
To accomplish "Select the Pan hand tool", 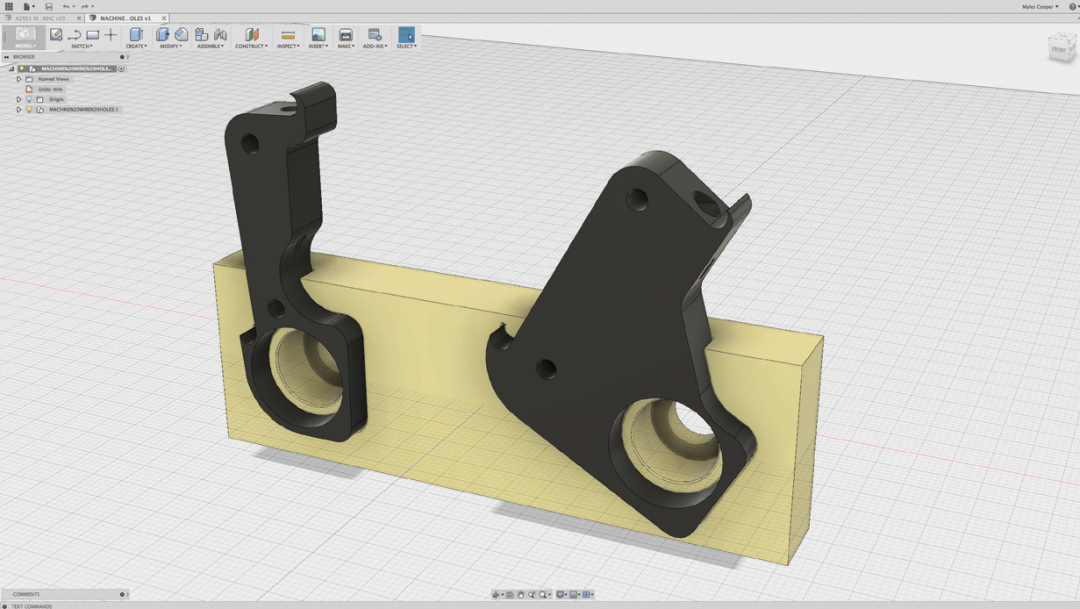I will [x=521, y=595].
